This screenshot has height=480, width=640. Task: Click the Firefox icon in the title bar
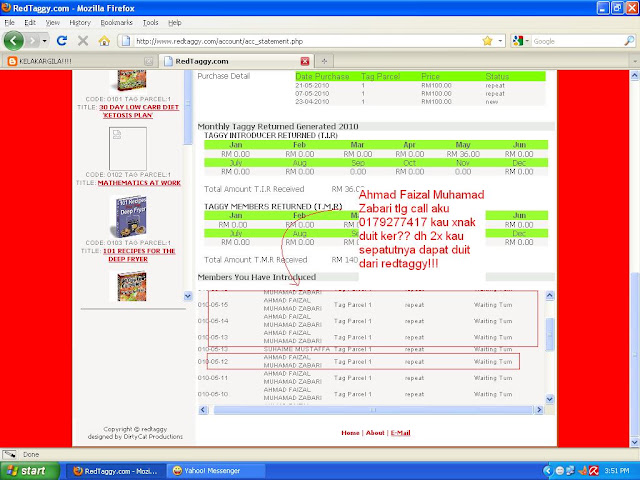coord(6,8)
